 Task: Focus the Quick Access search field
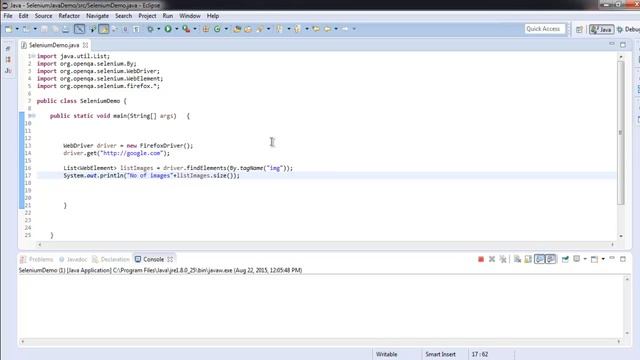[x=545, y=29]
